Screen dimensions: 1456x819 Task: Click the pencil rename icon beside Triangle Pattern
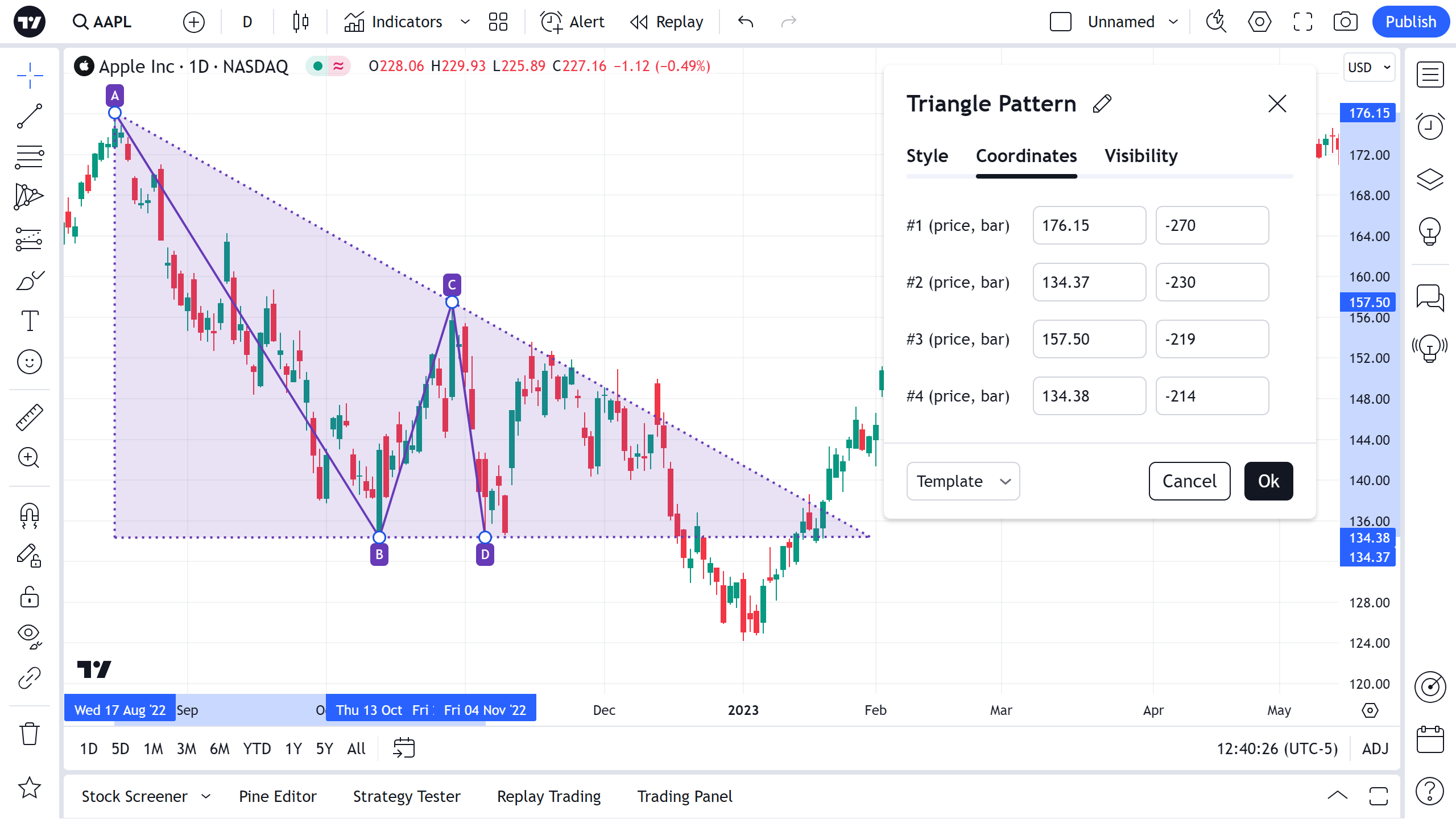point(1102,104)
